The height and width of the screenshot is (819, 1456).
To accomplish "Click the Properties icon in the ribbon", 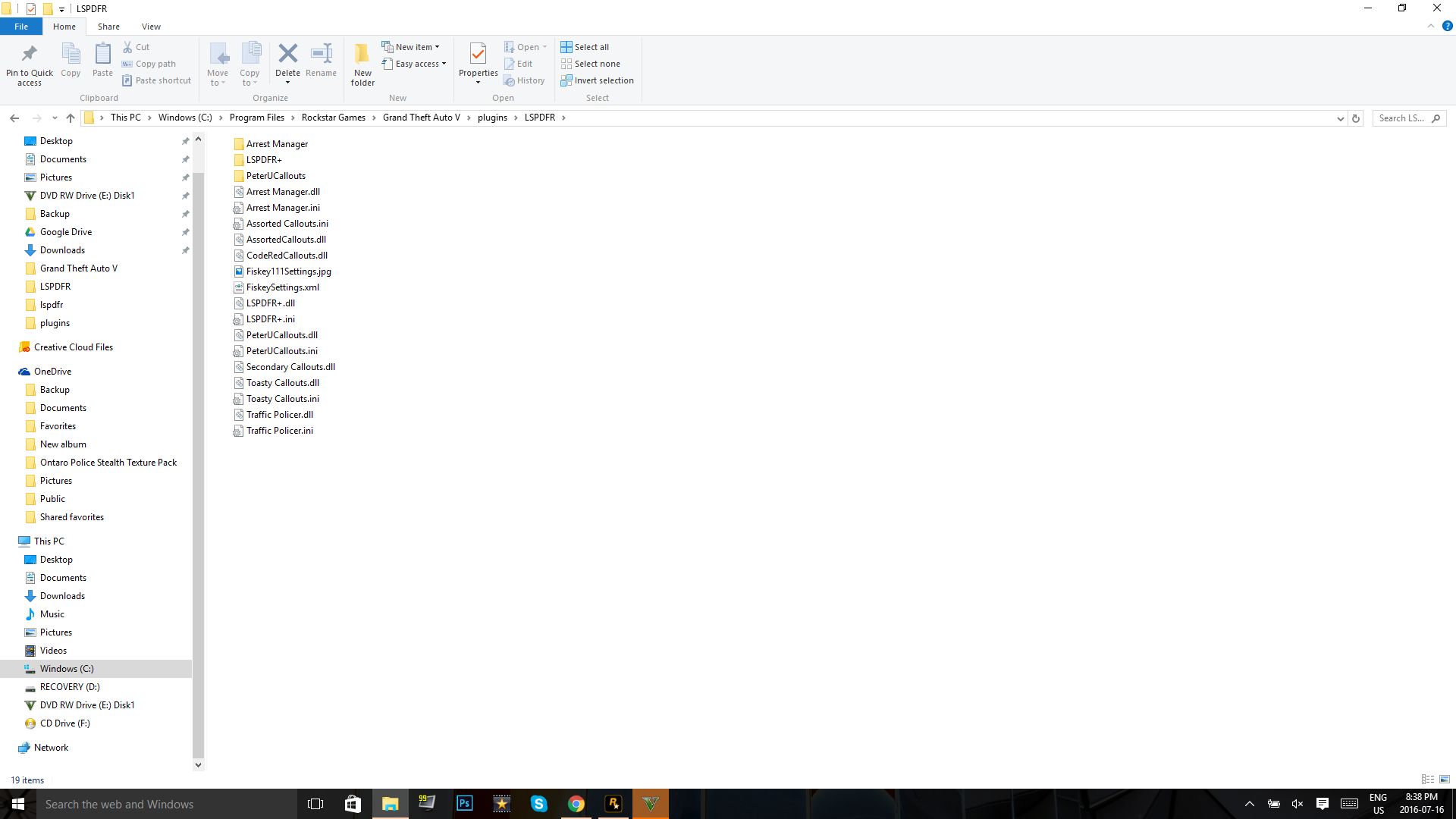I will pos(478,54).
